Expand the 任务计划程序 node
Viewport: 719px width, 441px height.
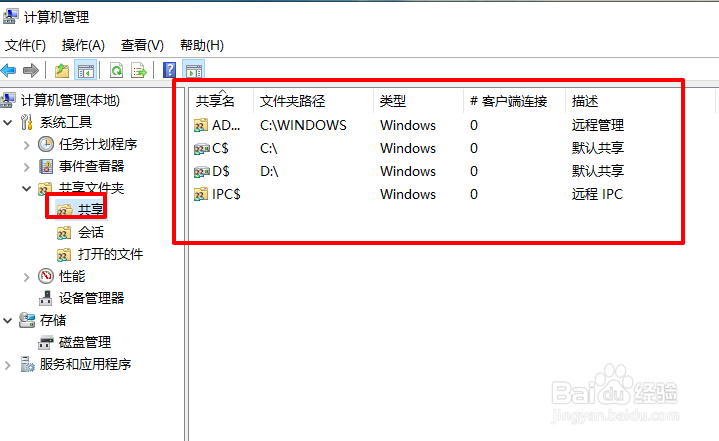pyautogui.click(x=27, y=145)
